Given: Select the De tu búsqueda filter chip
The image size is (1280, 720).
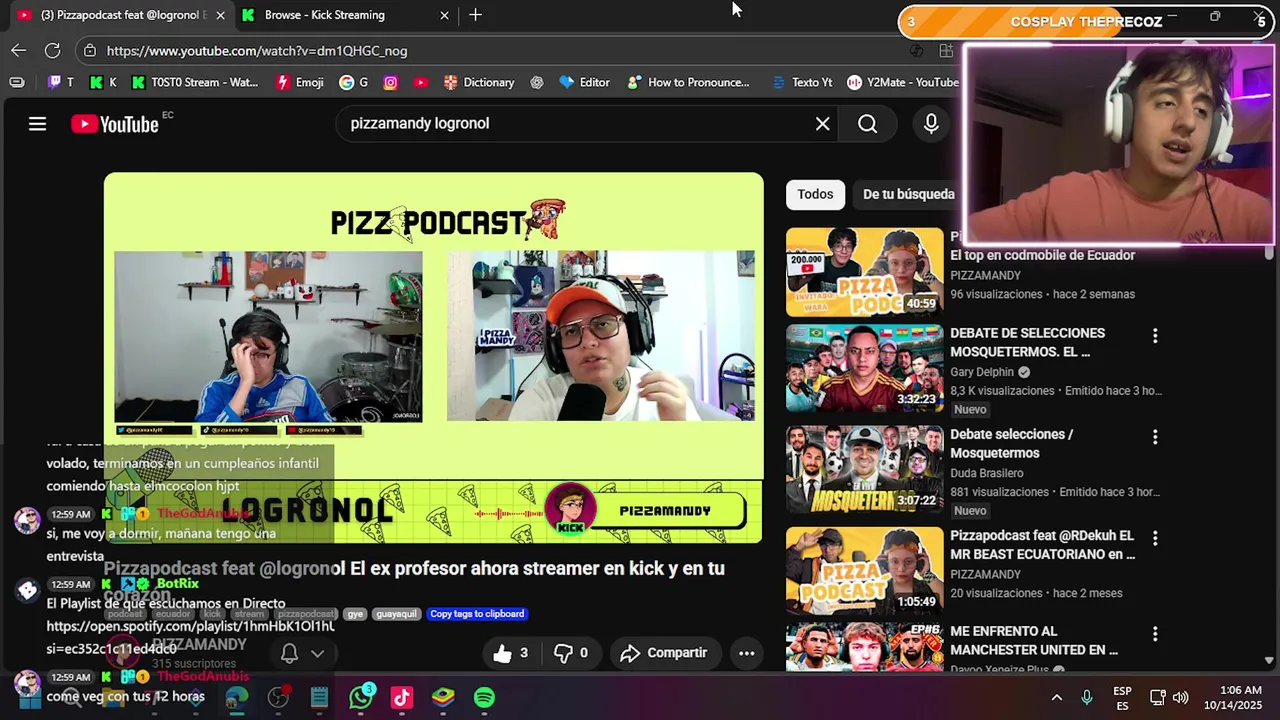Looking at the screenshot, I should tap(909, 194).
